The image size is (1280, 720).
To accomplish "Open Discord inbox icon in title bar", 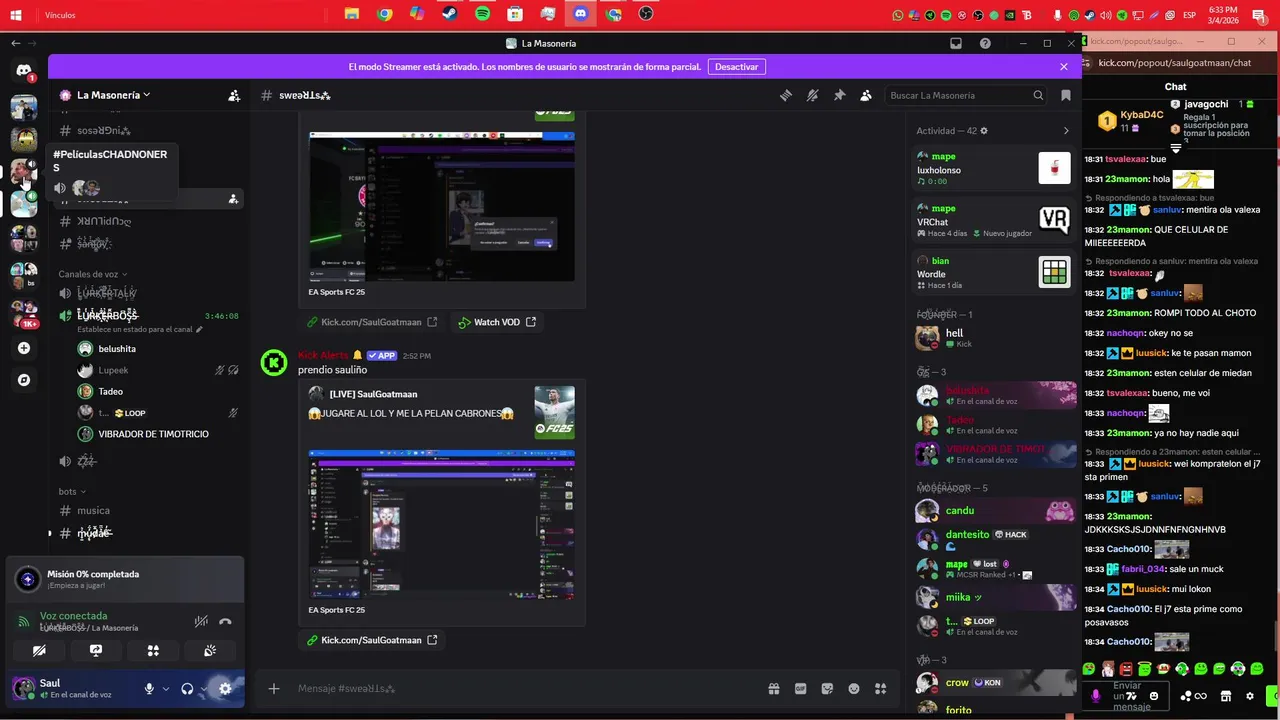I will tap(956, 43).
